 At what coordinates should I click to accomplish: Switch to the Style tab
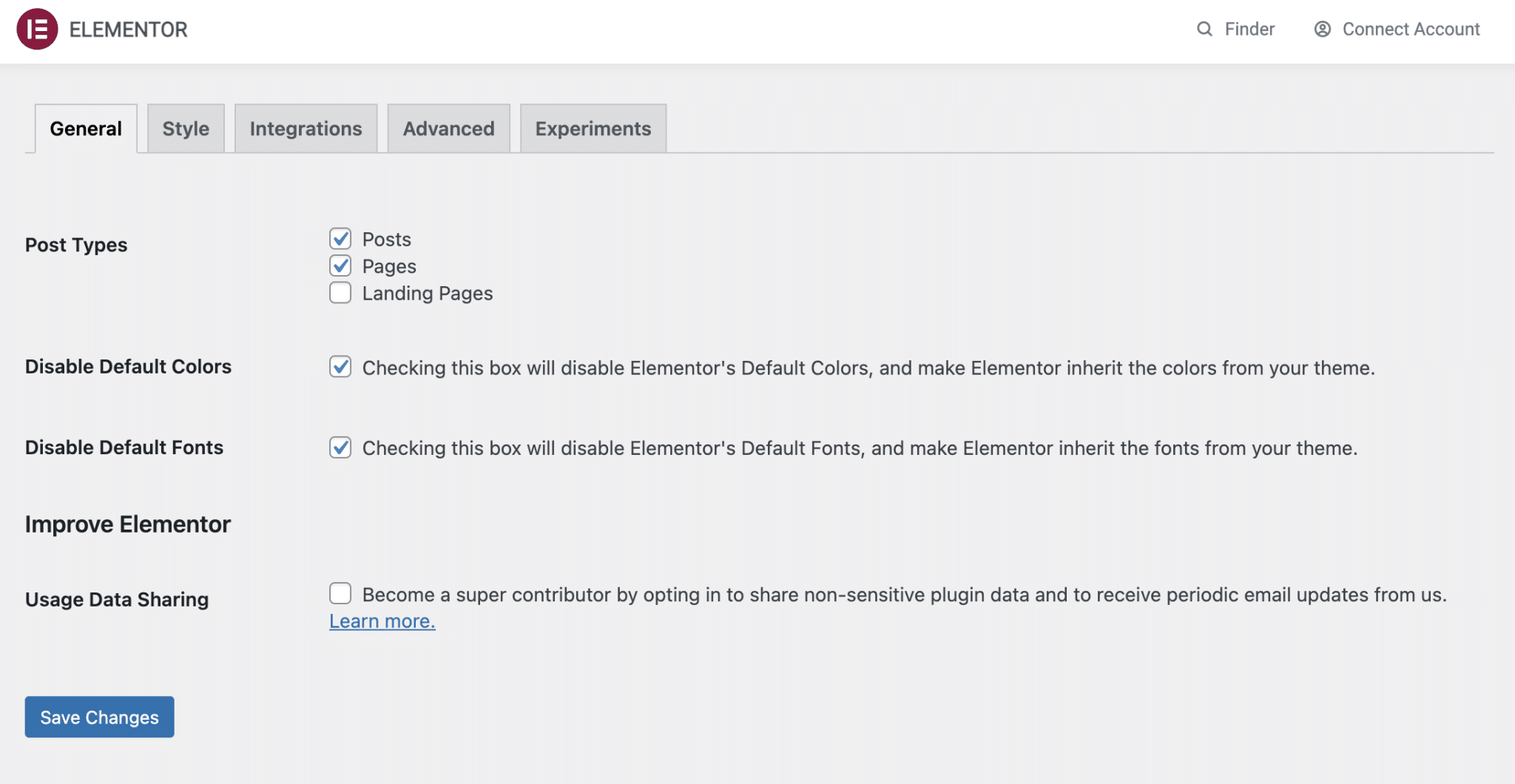(185, 128)
